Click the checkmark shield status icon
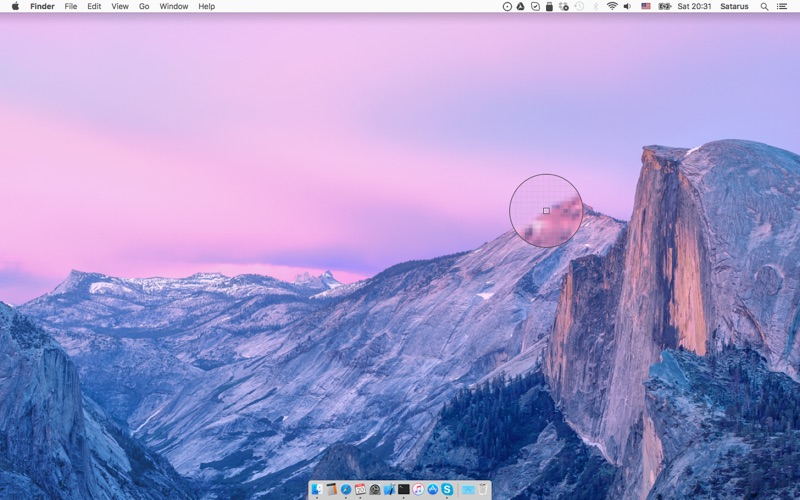This screenshot has height=500, width=800. (x=535, y=7)
